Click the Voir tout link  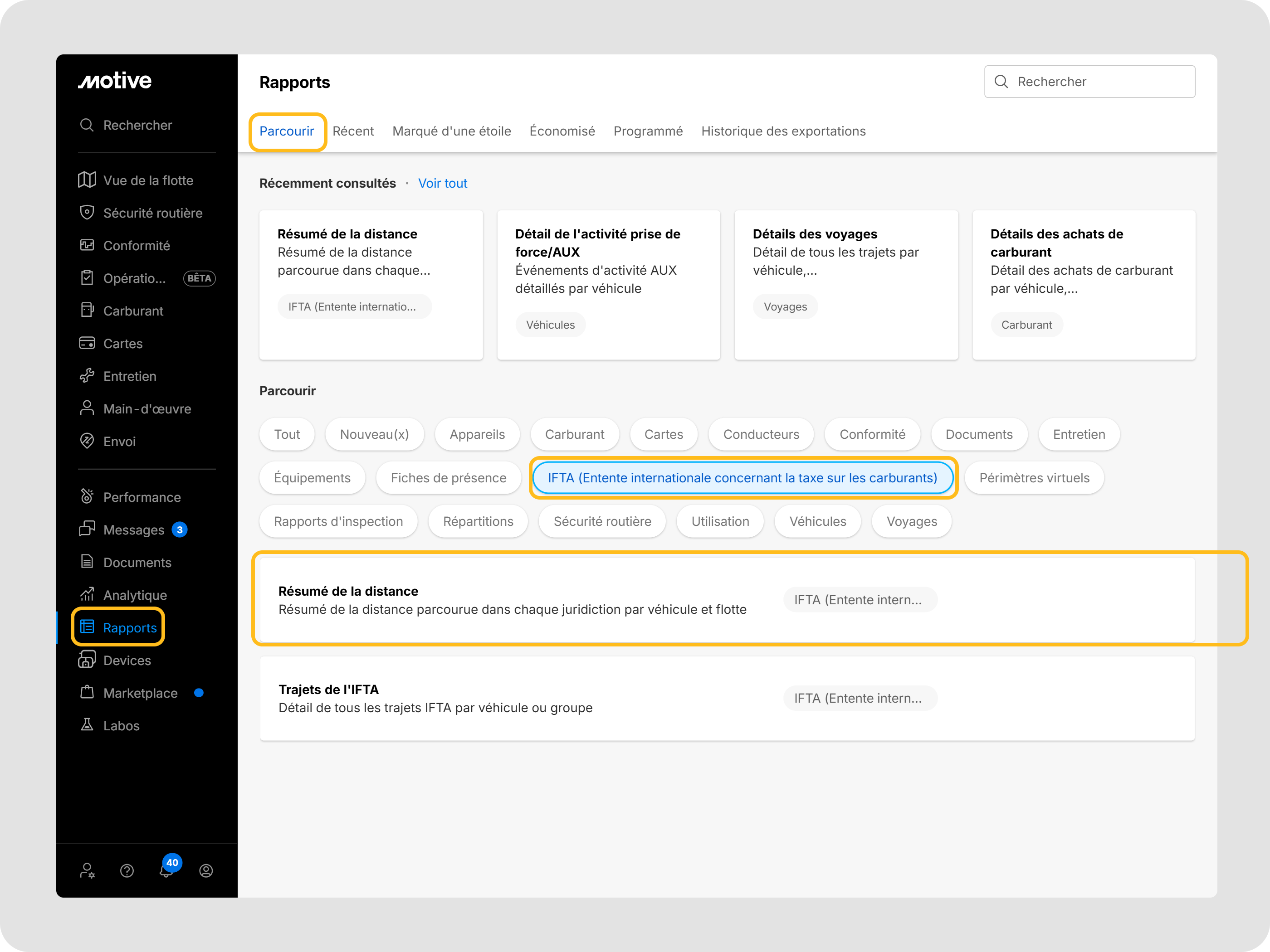[x=443, y=183]
